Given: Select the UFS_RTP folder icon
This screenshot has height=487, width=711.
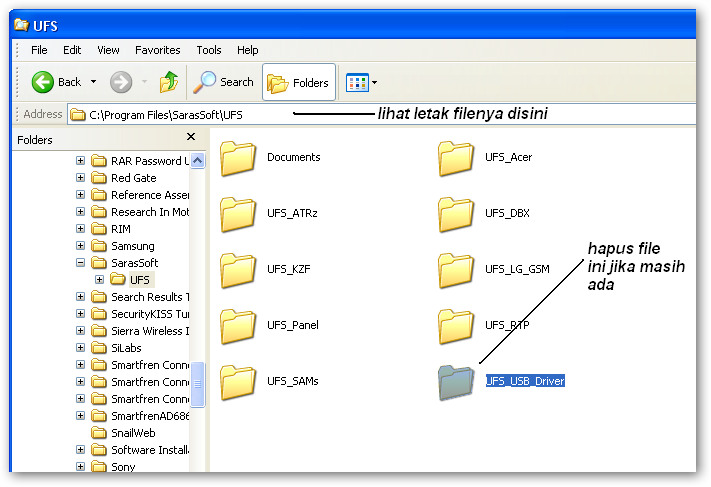Looking at the screenshot, I should click(456, 326).
